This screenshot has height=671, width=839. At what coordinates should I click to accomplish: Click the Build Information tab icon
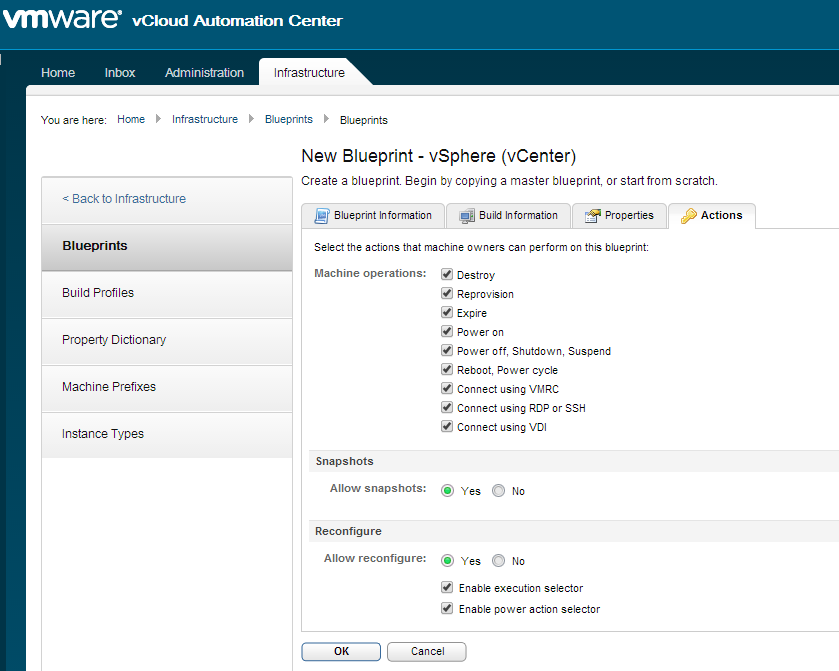click(x=467, y=215)
